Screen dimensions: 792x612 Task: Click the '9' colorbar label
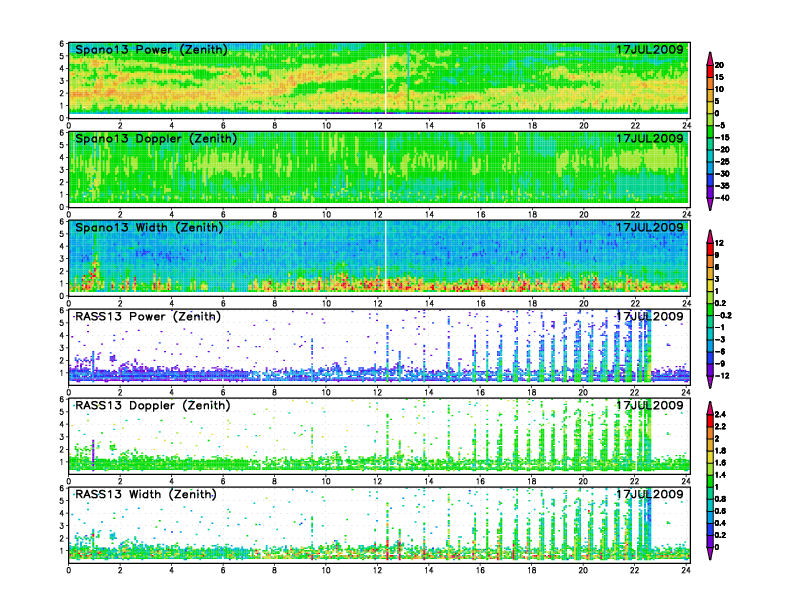(x=717, y=255)
